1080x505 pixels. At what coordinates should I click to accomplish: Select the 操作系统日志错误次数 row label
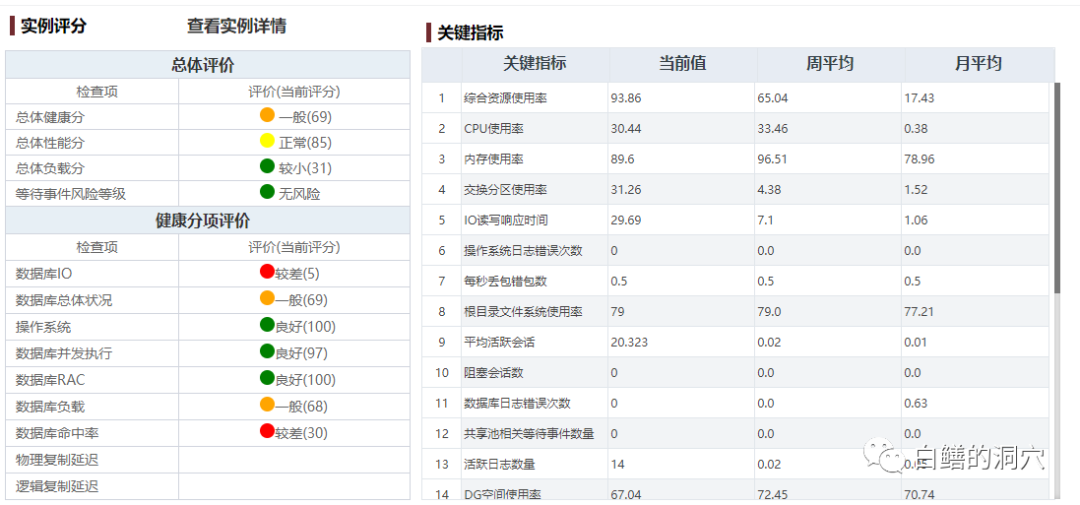click(x=523, y=251)
